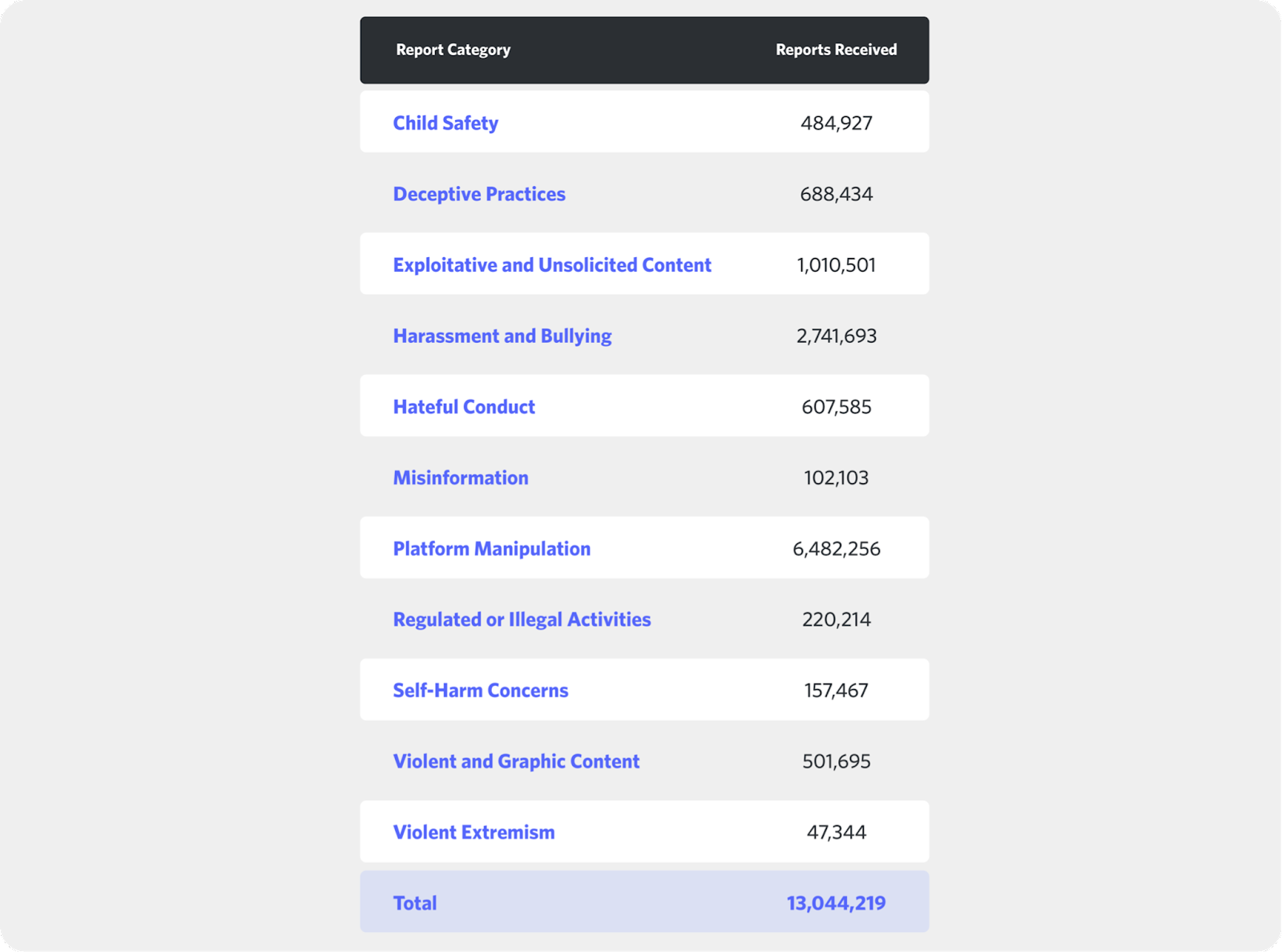Select the total value 13,044,219
1282x952 pixels.
[x=835, y=902]
